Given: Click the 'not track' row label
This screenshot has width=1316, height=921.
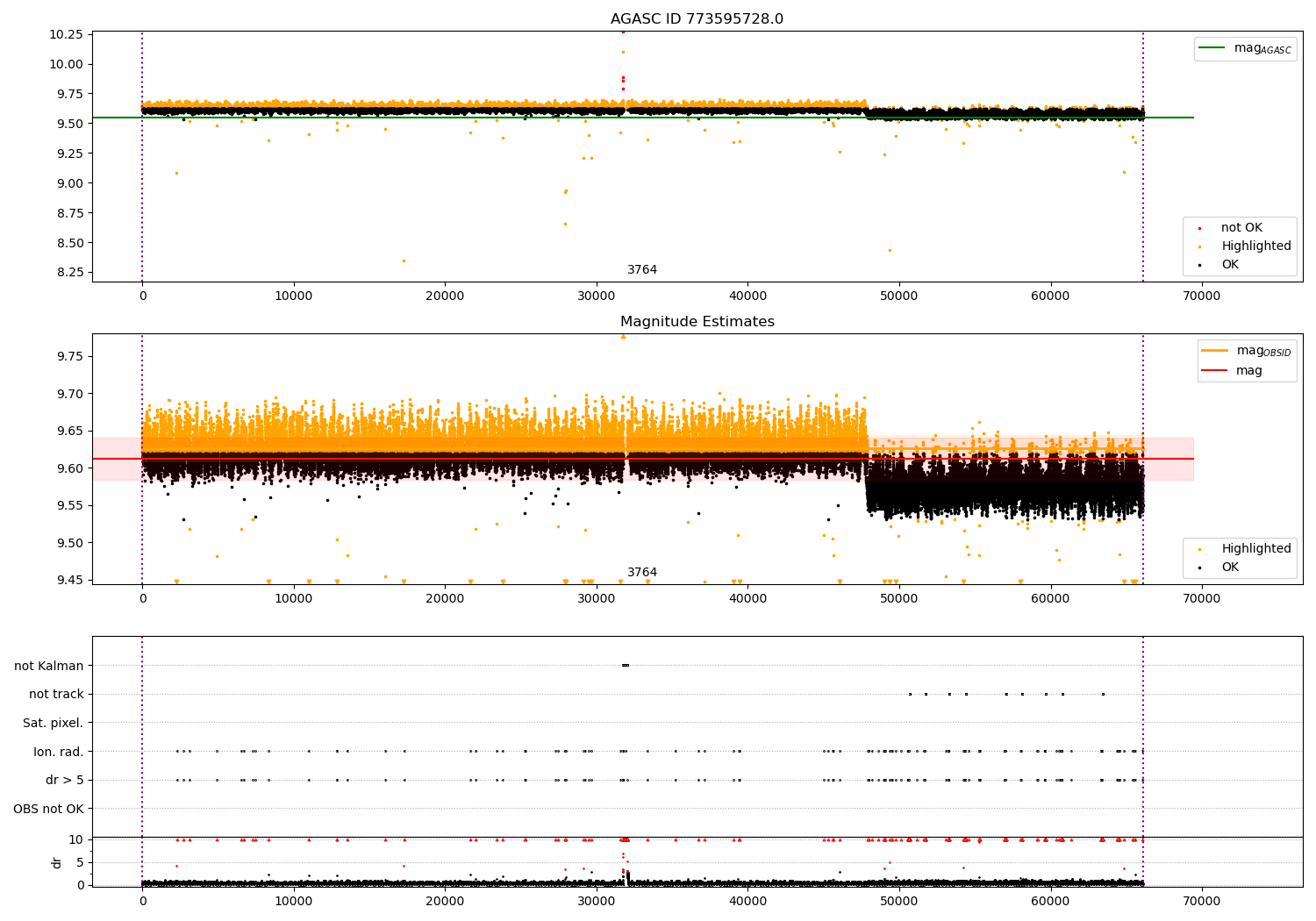Looking at the screenshot, I should (56, 694).
